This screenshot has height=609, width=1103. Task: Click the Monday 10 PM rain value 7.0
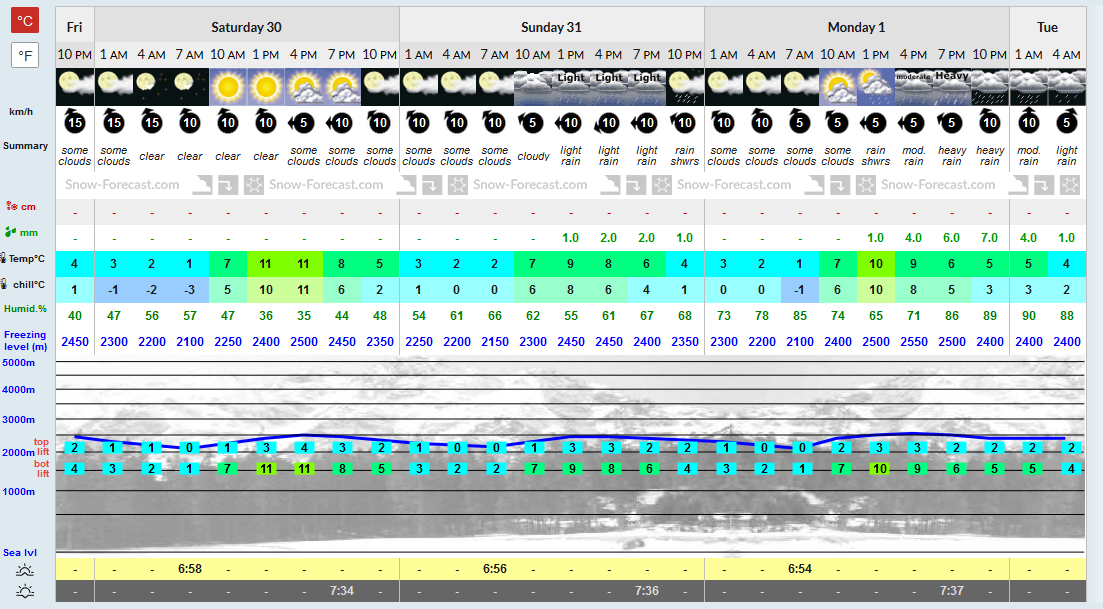click(x=990, y=238)
